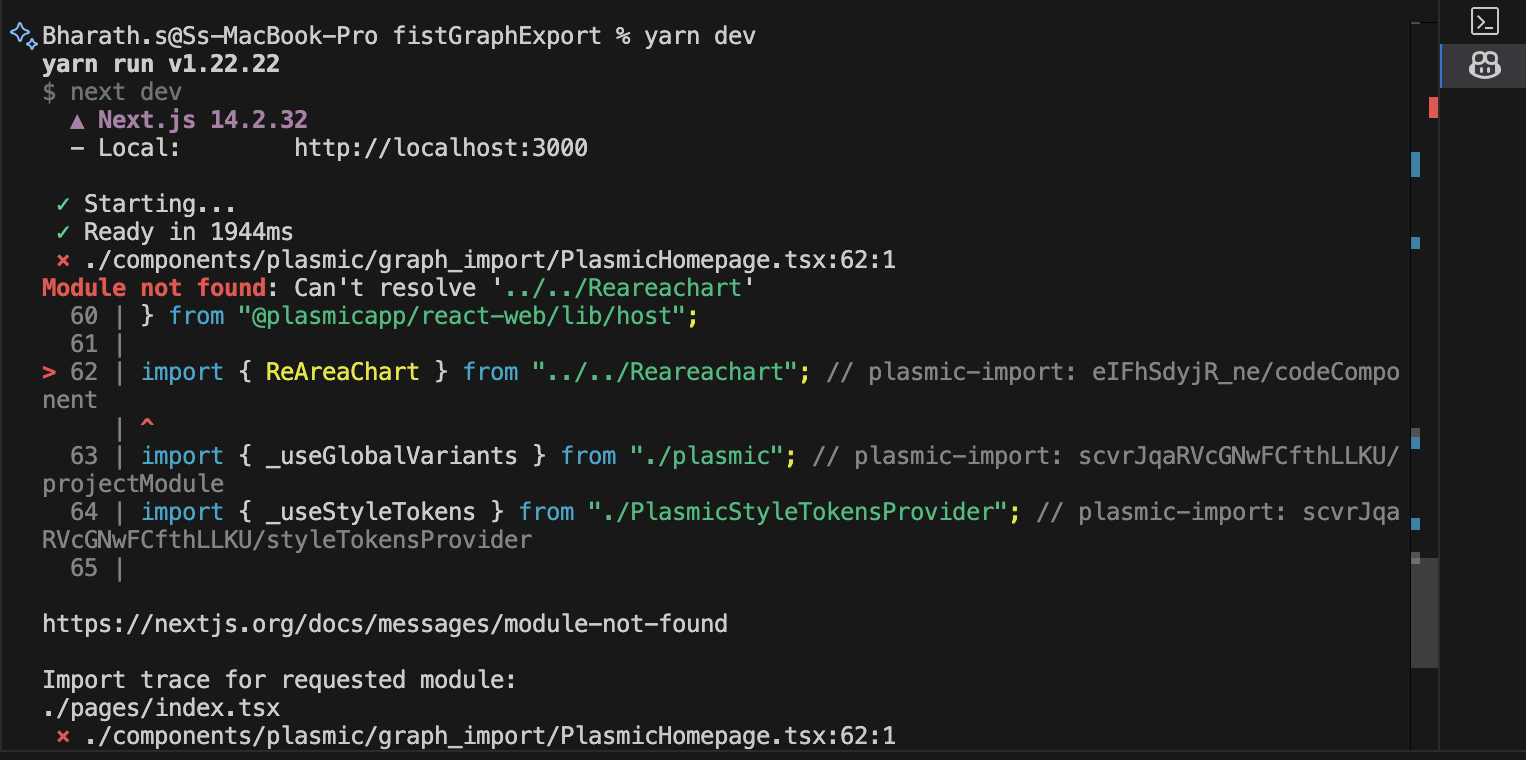Open the ./pages/index.tsx file path

pyautogui.click(x=161, y=708)
